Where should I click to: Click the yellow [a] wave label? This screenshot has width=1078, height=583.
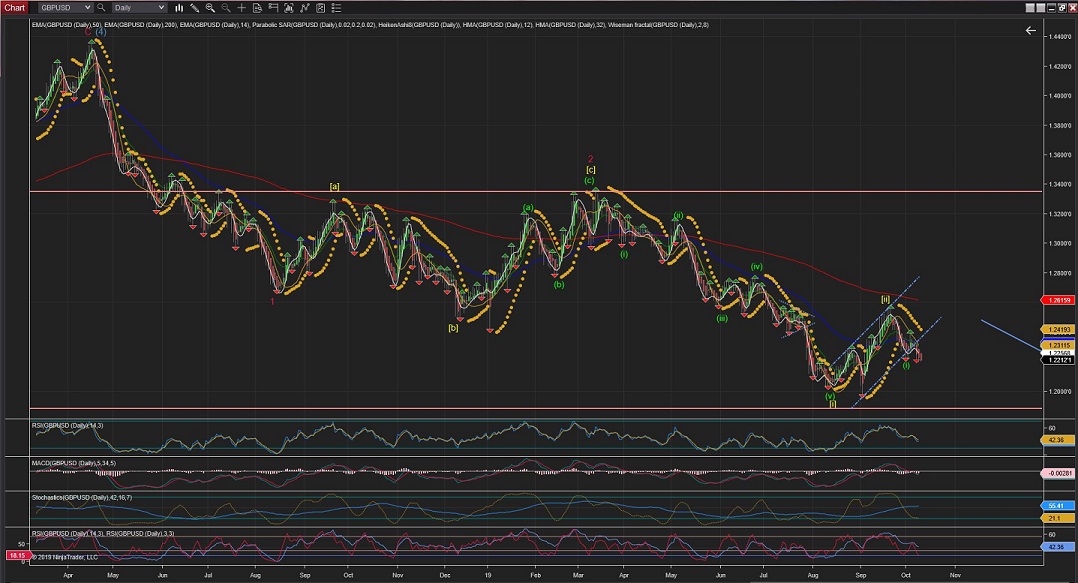[334, 186]
